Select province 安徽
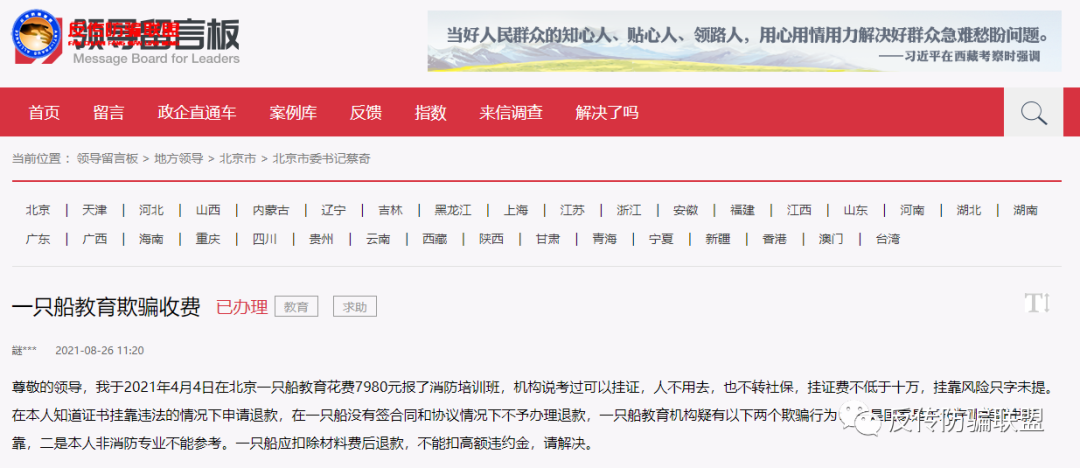The width and height of the screenshot is (1080, 468). (x=685, y=210)
